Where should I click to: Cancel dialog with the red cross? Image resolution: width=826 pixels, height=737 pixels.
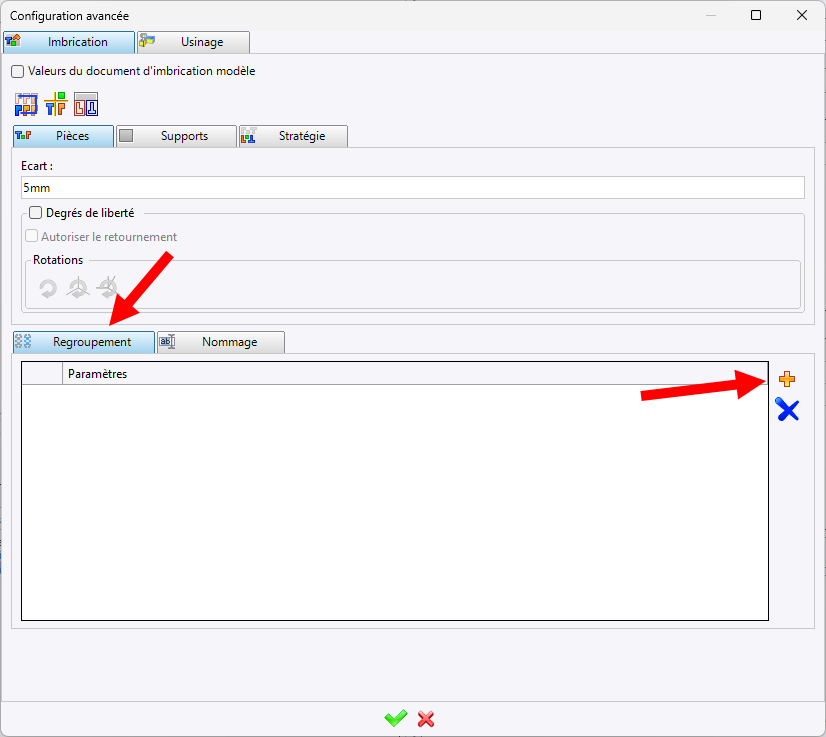426,718
